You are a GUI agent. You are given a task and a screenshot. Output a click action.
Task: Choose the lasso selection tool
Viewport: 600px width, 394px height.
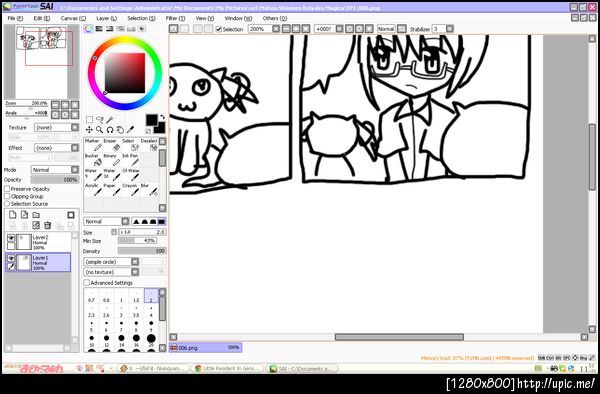pos(99,120)
